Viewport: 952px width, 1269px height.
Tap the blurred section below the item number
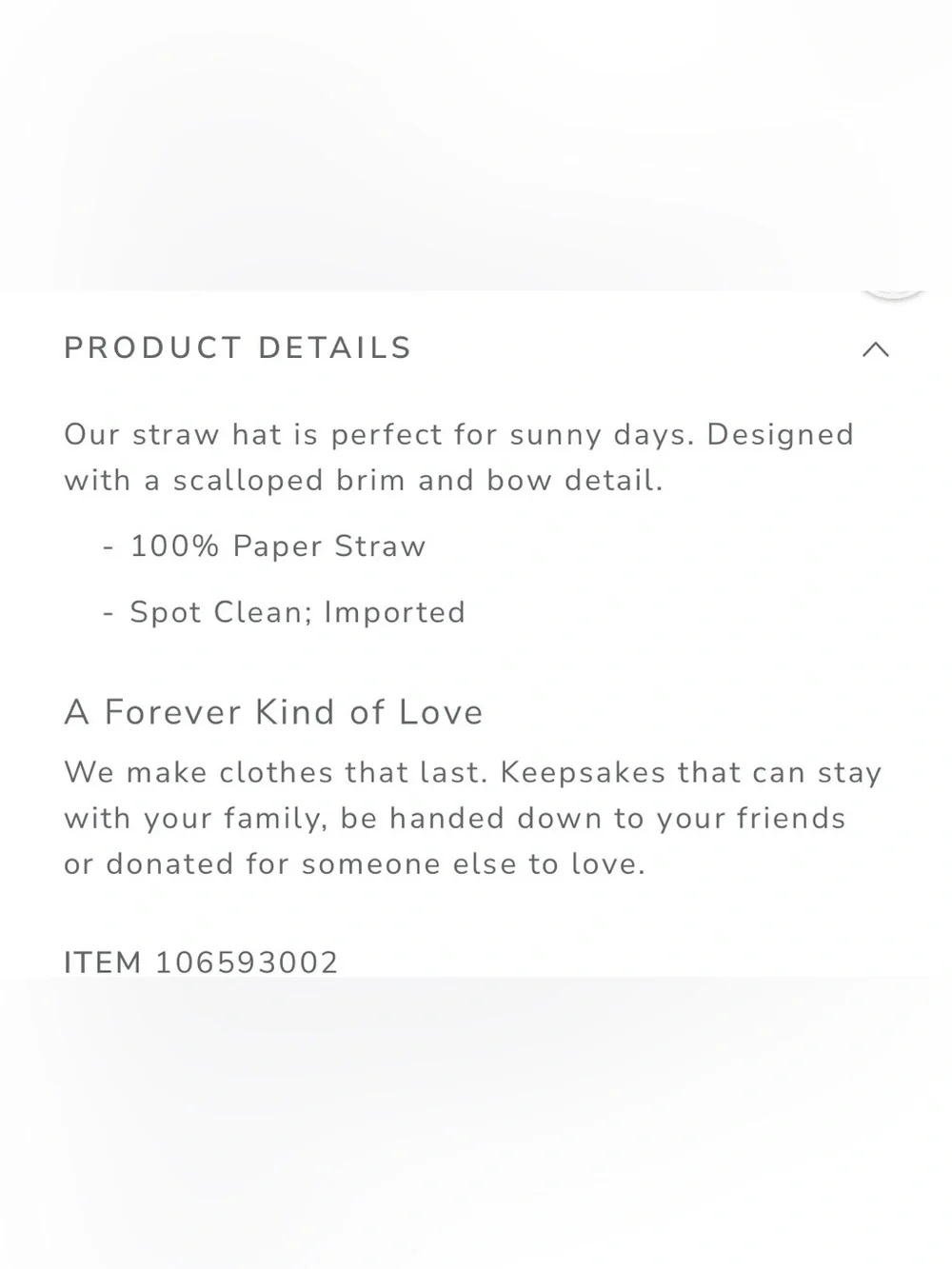pyautogui.click(x=476, y=1123)
